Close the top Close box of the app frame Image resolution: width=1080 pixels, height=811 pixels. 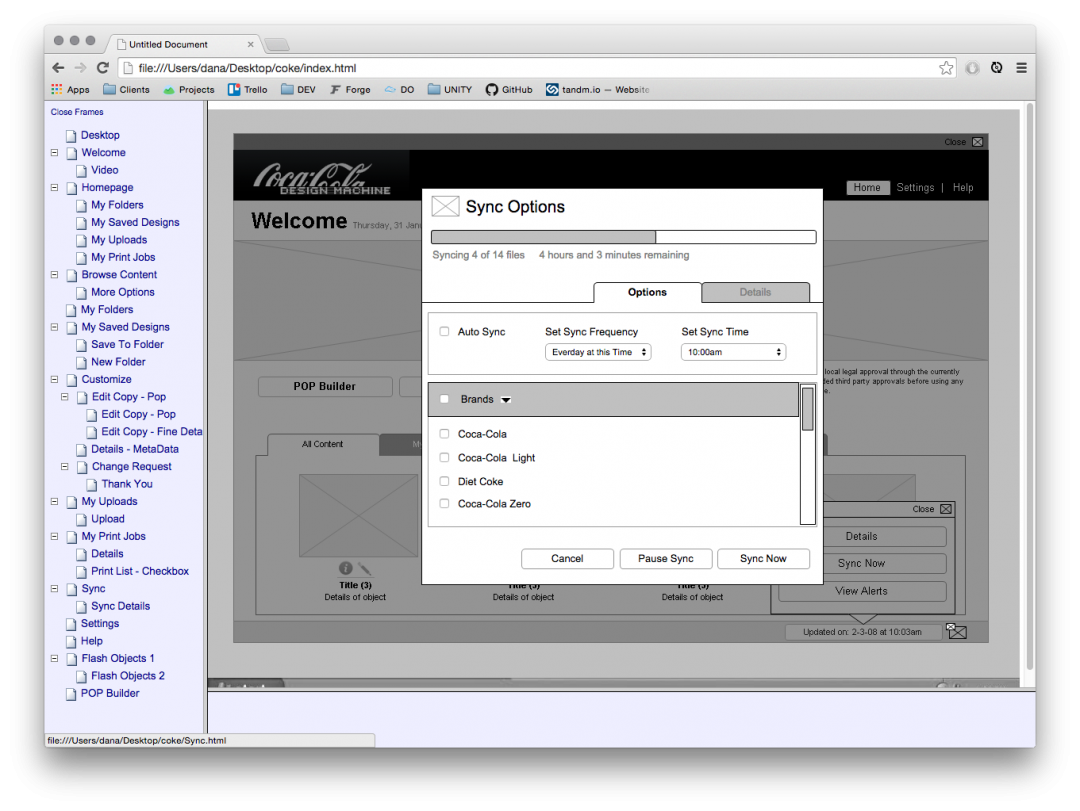coord(977,142)
